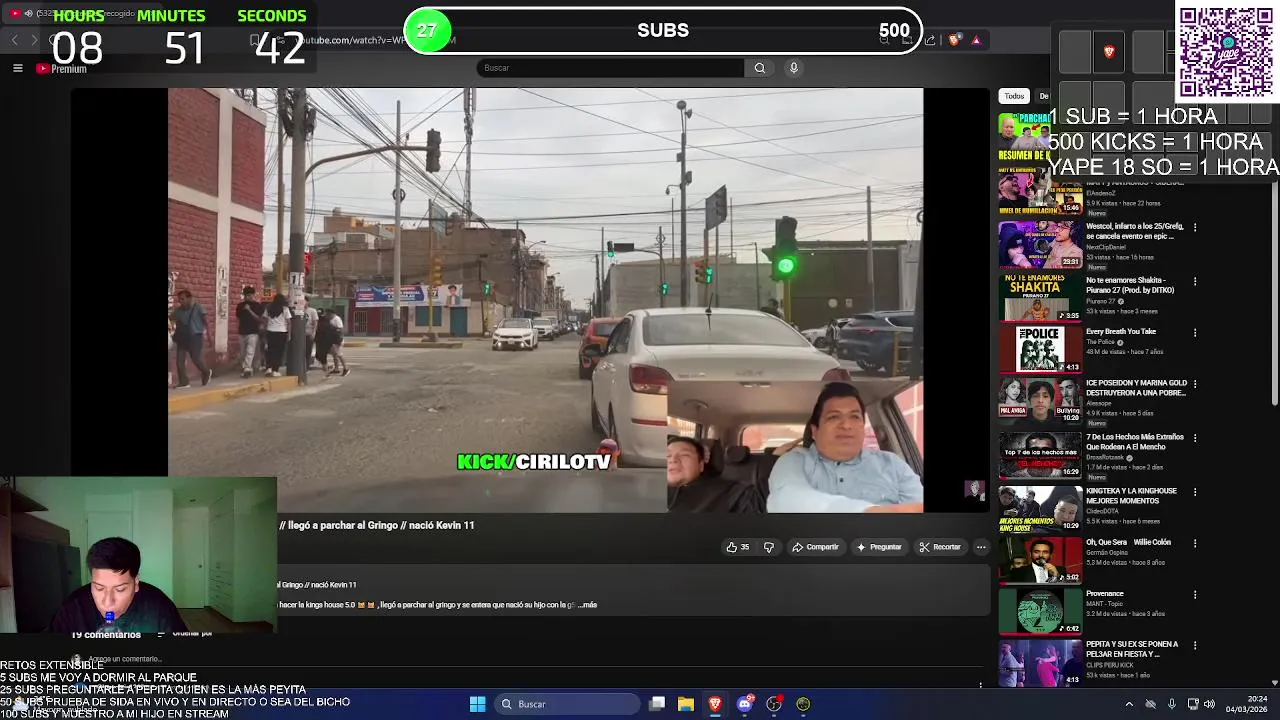This screenshot has height=720, width=1280.
Task: Open the three-dot menu for Every Breath You Take
Action: (x=1194, y=333)
